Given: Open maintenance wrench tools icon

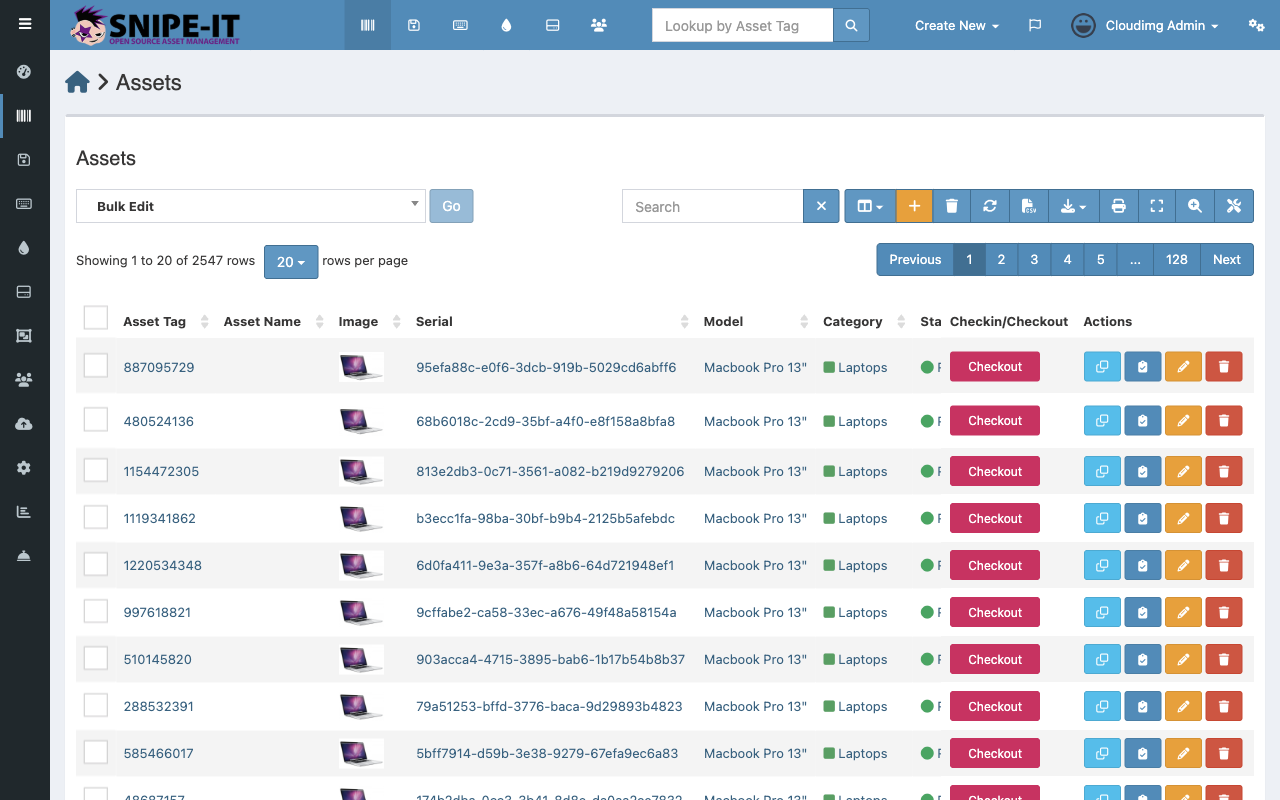Looking at the screenshot, I should coord(1234,206).
